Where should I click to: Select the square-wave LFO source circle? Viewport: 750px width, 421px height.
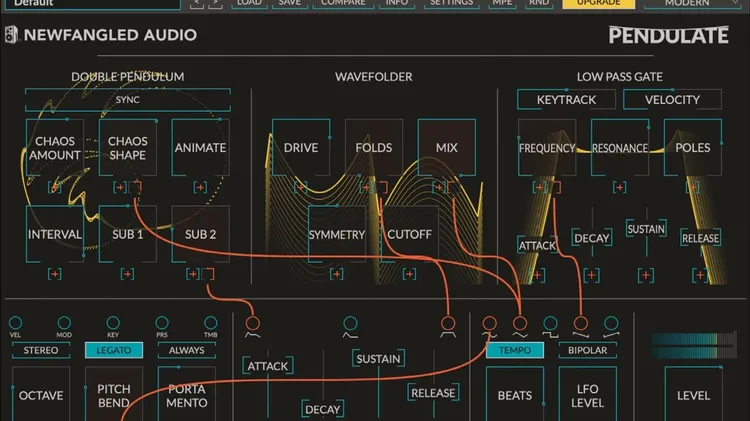[x=550, y=323]
